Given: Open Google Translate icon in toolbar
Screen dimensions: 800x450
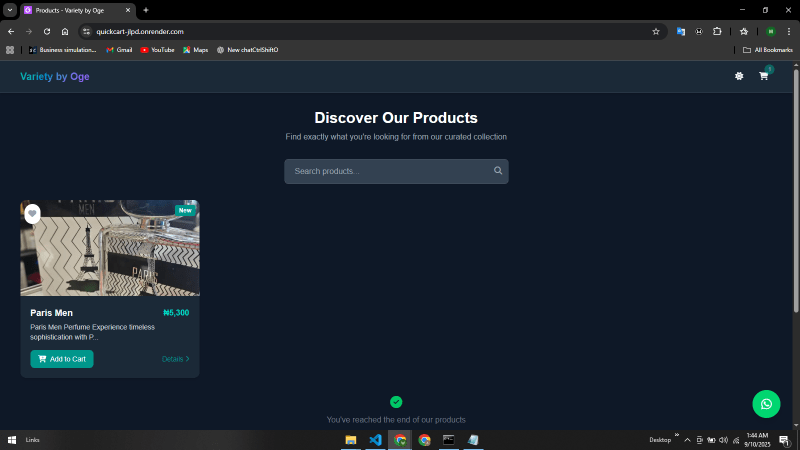Looking at the screenshot, I should (x=681, y=32).
